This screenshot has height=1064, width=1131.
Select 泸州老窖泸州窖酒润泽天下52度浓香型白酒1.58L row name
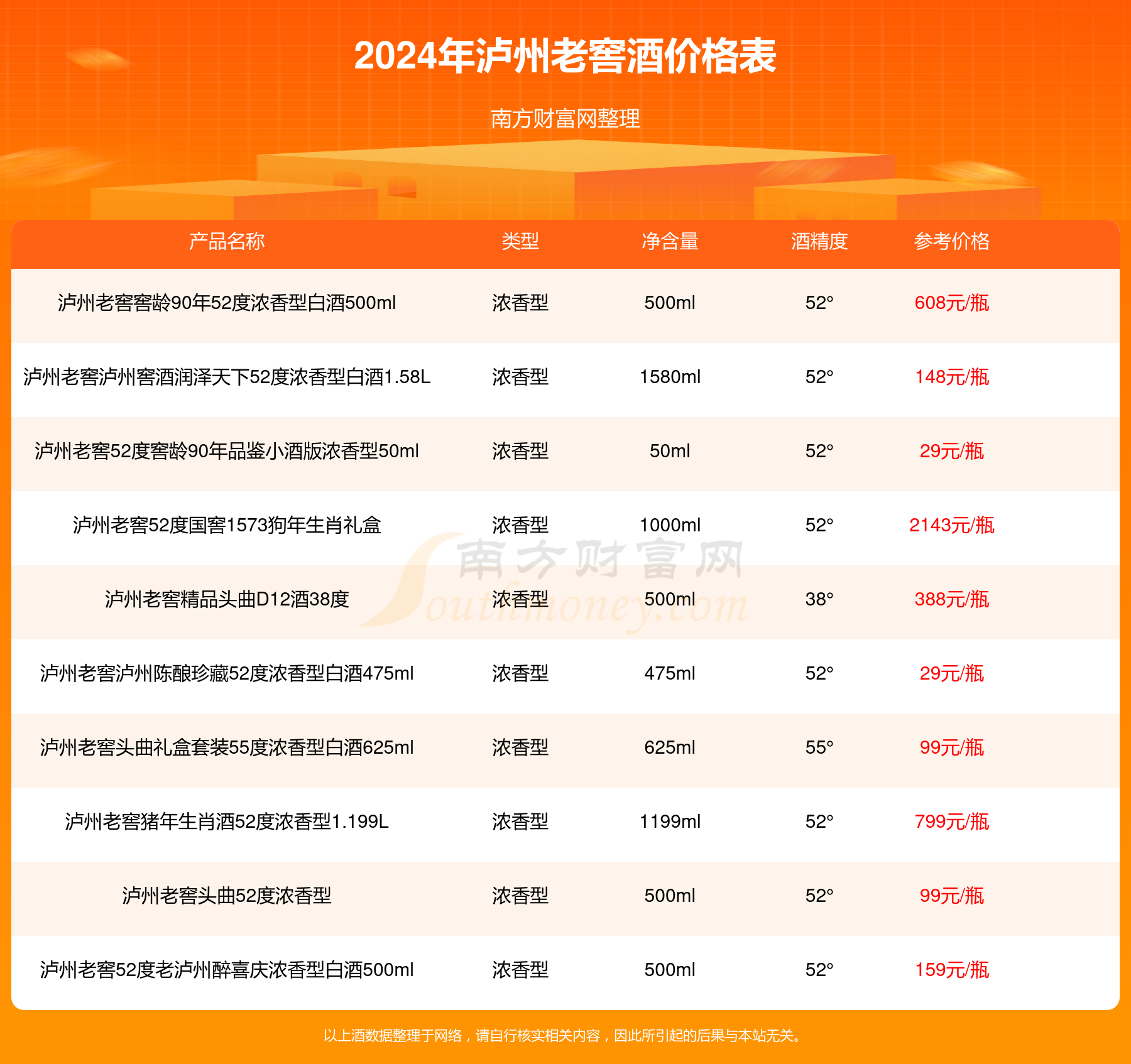pyautogui.click(x=227, y=377)
